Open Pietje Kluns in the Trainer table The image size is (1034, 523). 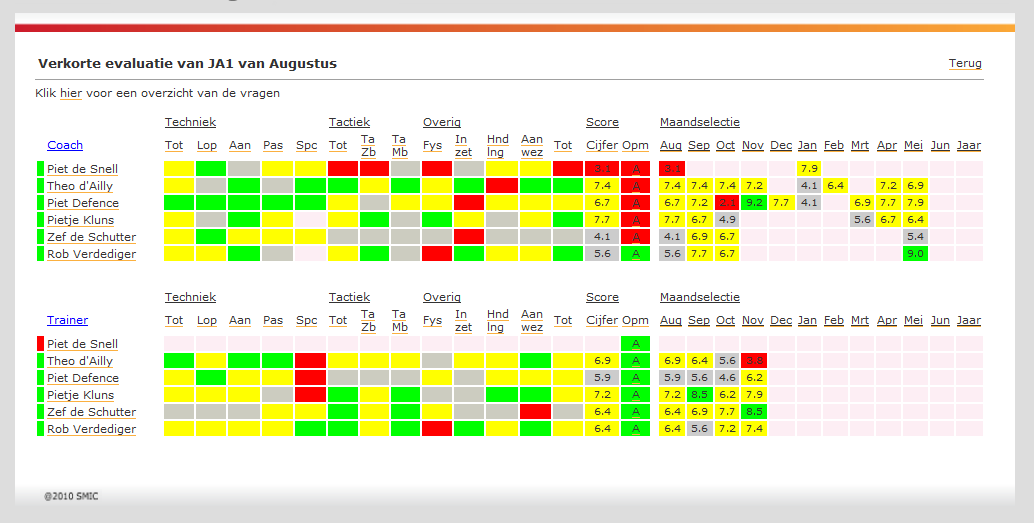pyautogui.click(x=80, y=395)
